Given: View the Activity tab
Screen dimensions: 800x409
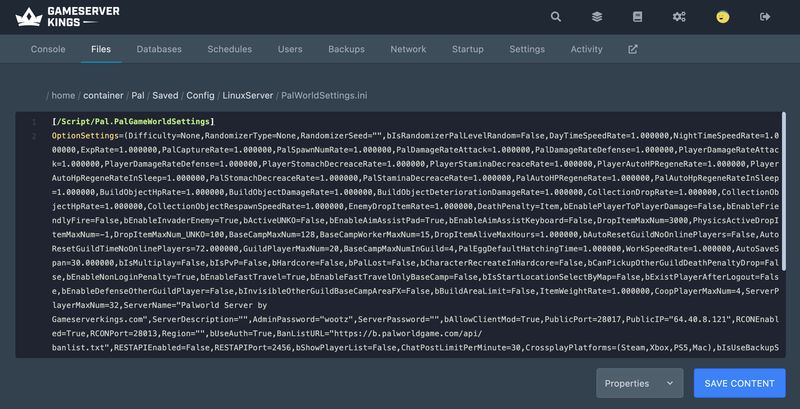Looking at the screenshot, I should [x=587, y=49].
